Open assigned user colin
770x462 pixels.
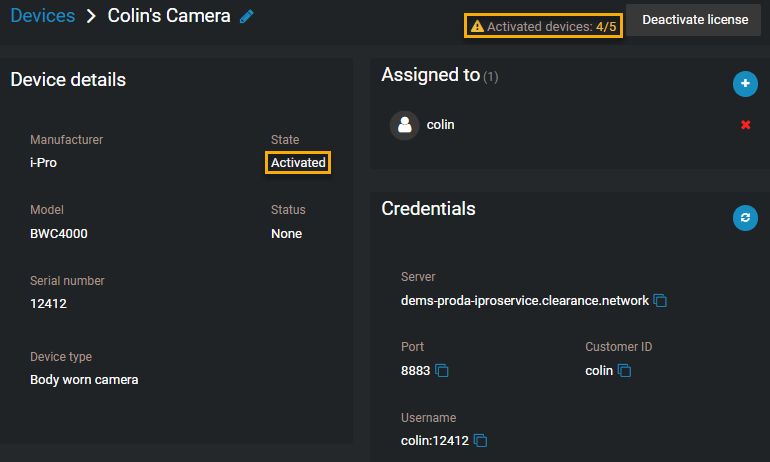[x=440, y=125]
